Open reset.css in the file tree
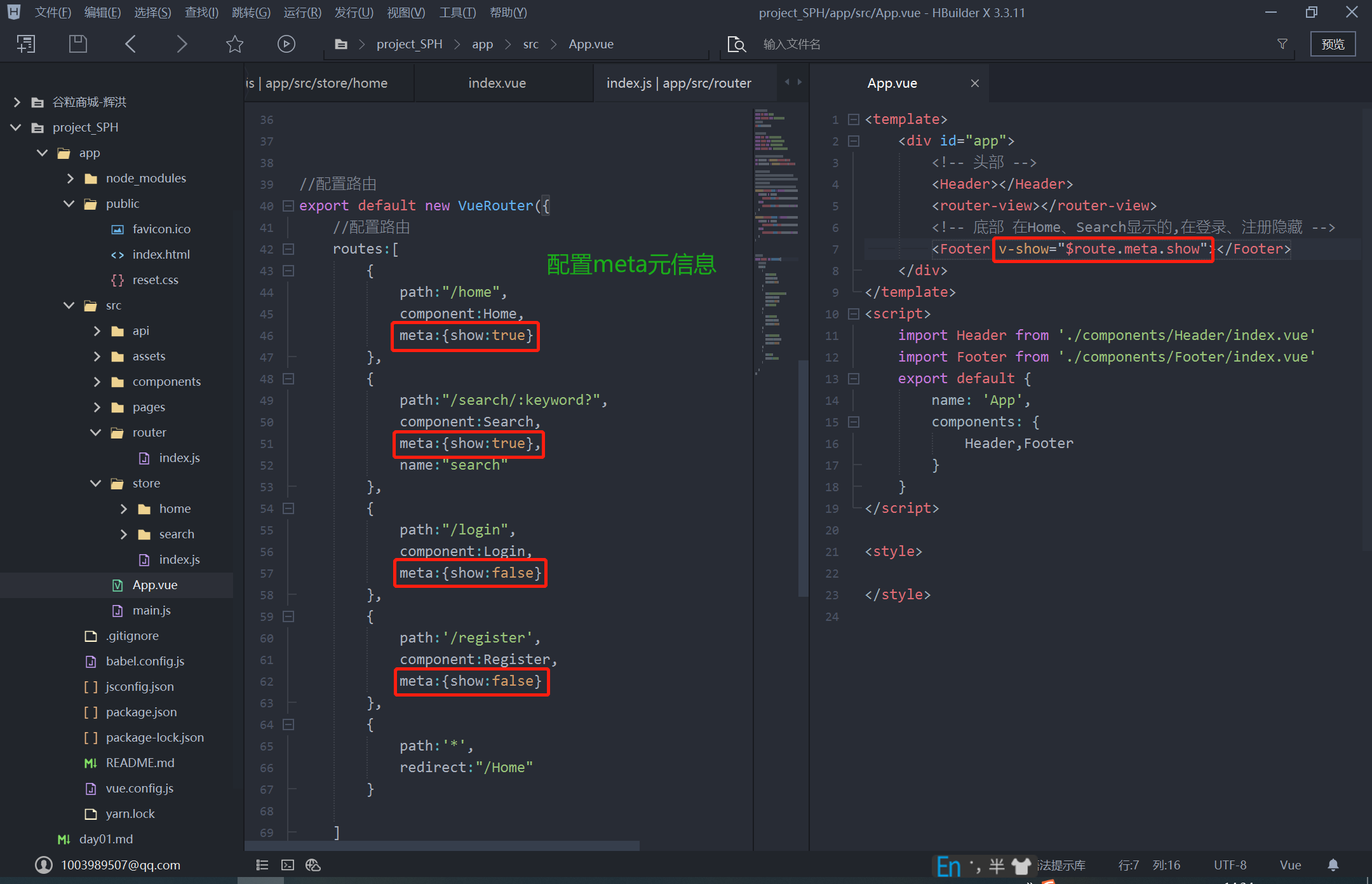Screen dimensions: 1372x884 tap(155, 280)
